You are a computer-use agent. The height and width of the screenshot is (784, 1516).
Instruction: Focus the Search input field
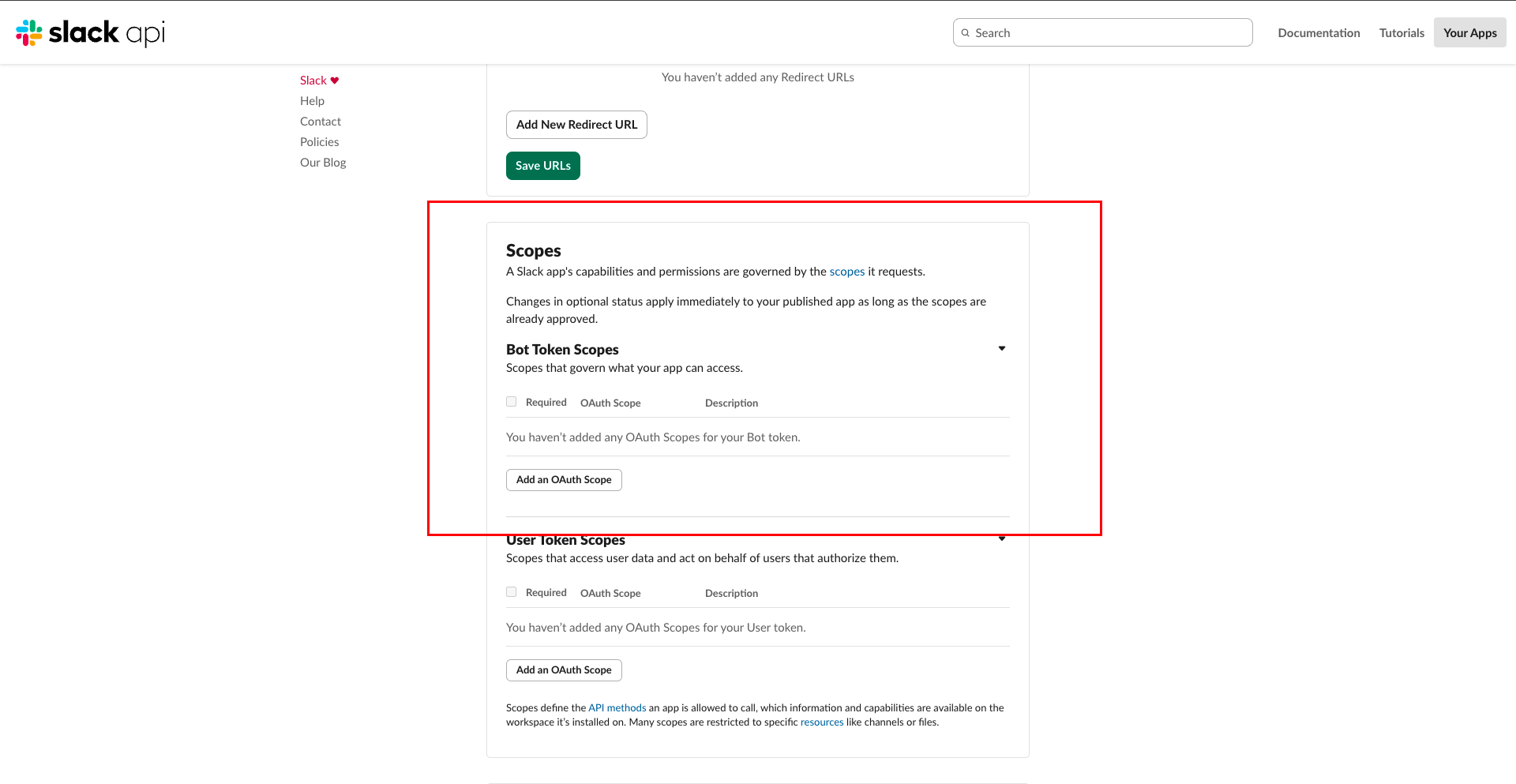point(1102,33)
